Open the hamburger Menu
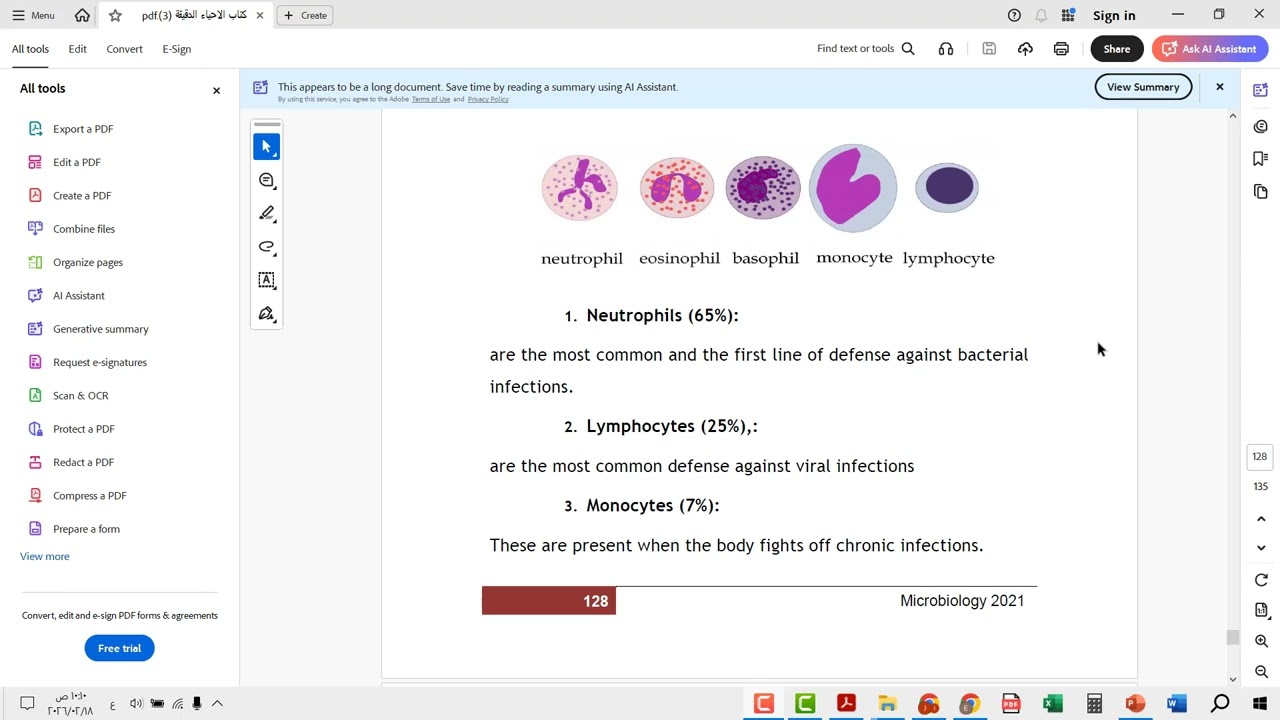1280x720 pixels. 33,15
